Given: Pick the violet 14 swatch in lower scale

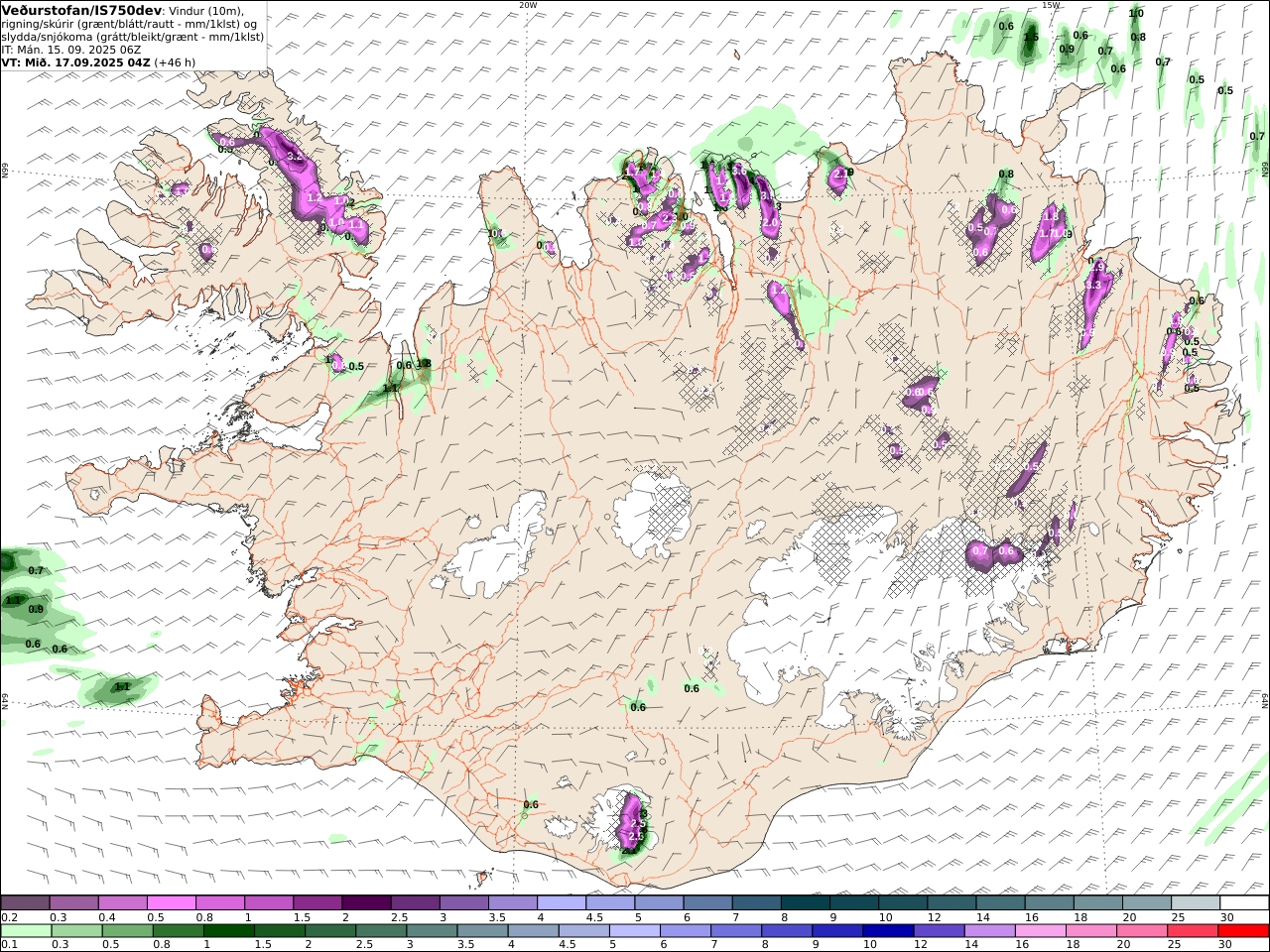Looking at the screenshot, I should pyautogui.click(x=990, y=931).
